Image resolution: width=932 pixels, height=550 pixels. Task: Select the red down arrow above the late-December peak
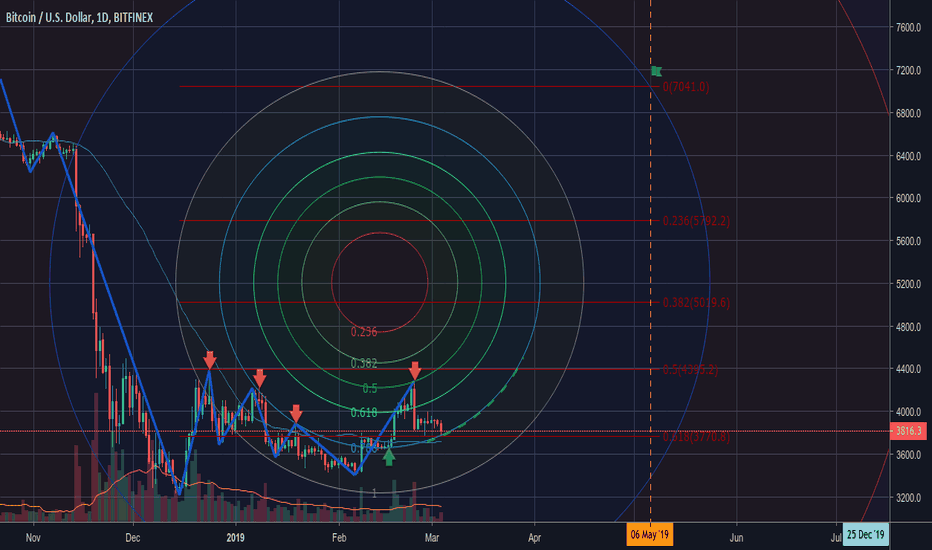pyautogui.click(x=209, y=360)
